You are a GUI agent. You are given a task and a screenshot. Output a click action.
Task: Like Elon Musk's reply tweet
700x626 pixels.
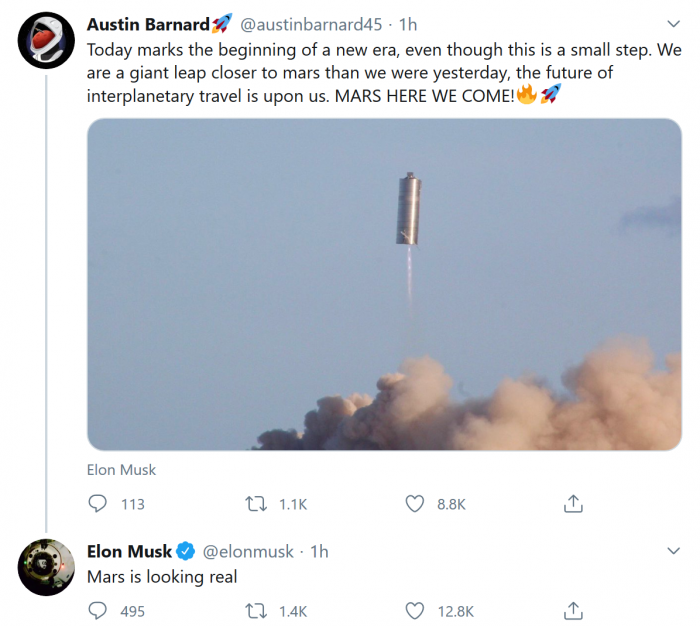click(414, 610)
